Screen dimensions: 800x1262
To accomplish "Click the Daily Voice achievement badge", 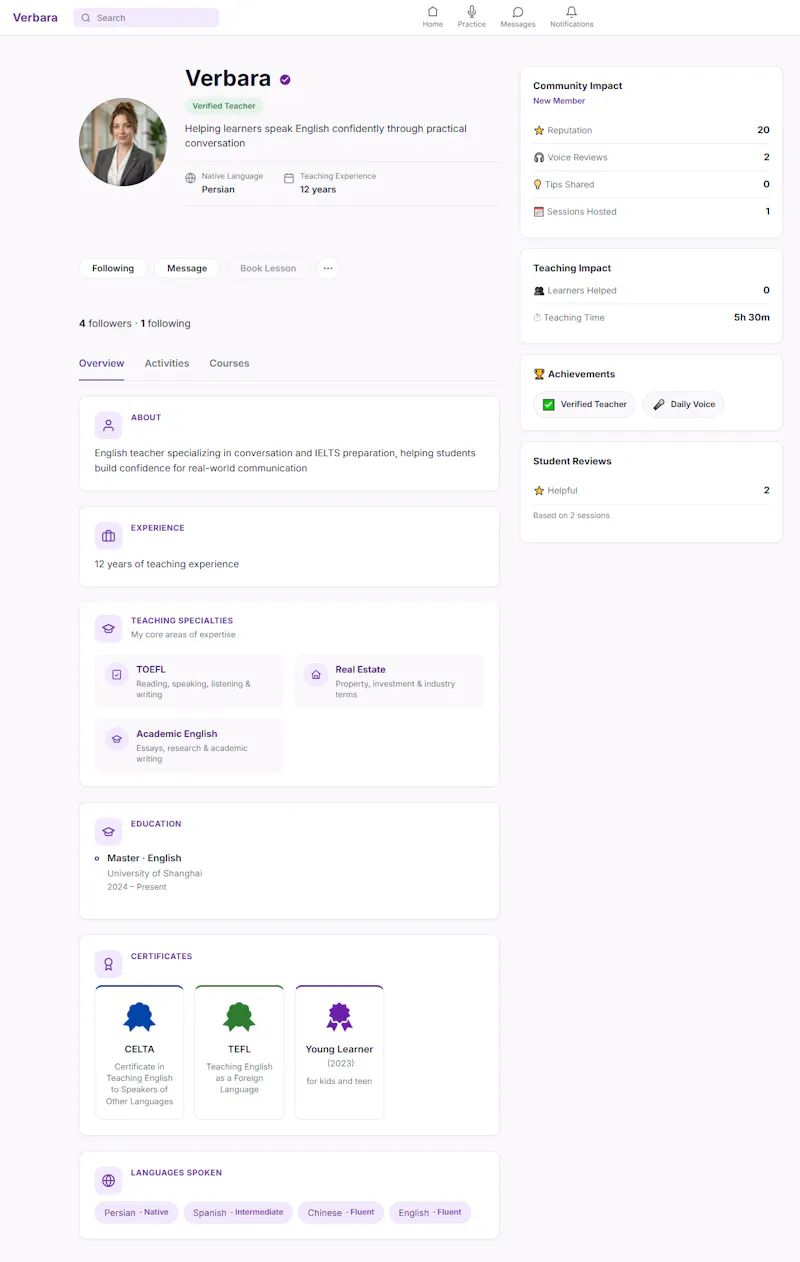I will click(x=683, y=404).
